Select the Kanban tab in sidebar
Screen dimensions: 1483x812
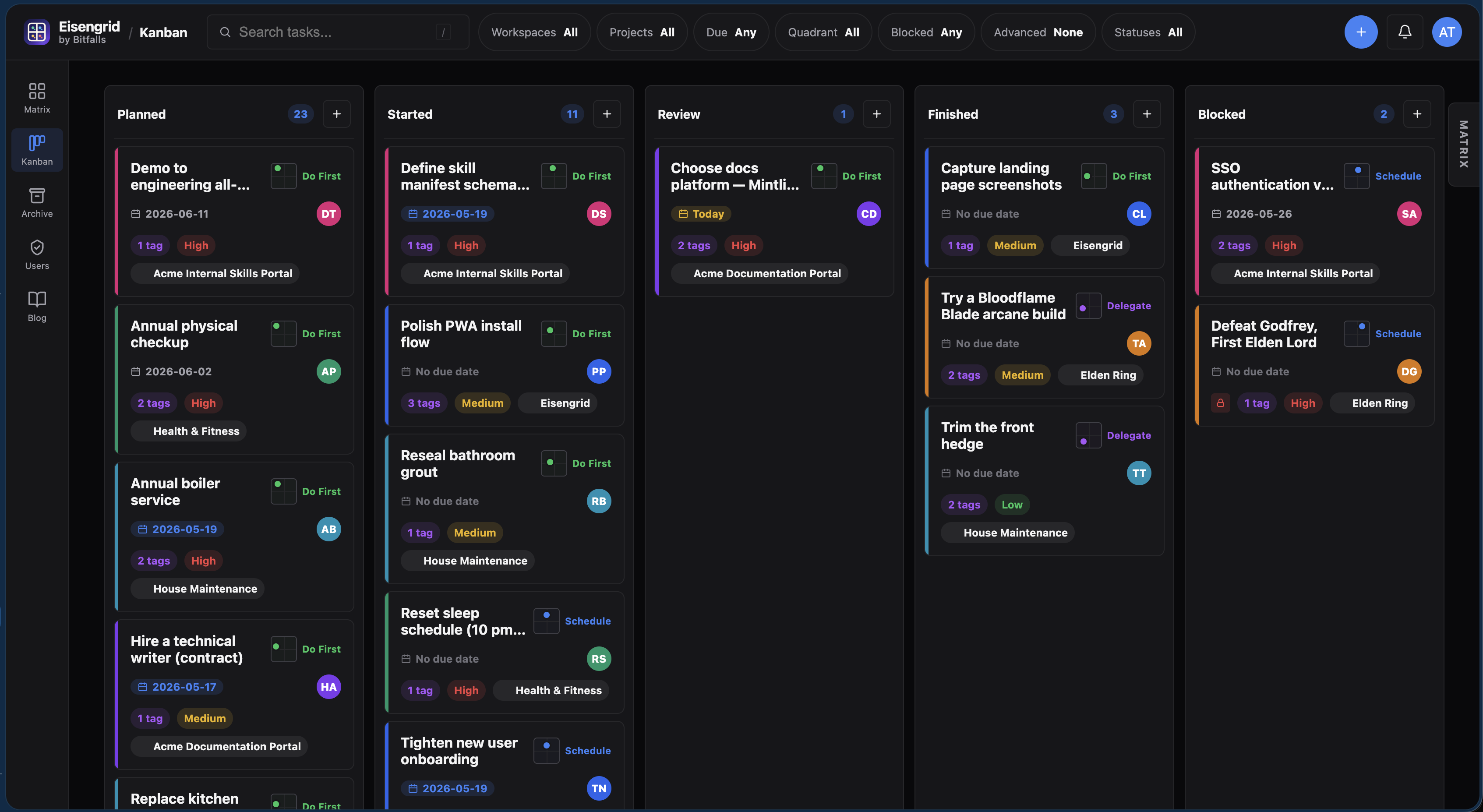pyautogui.click(x=37, y=150)
